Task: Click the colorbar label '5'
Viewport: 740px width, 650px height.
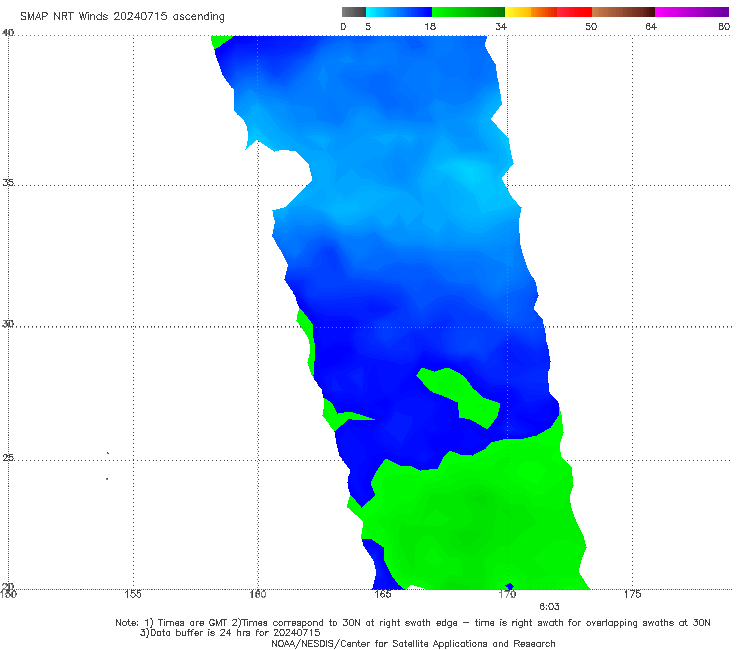Action: point(368,26)
